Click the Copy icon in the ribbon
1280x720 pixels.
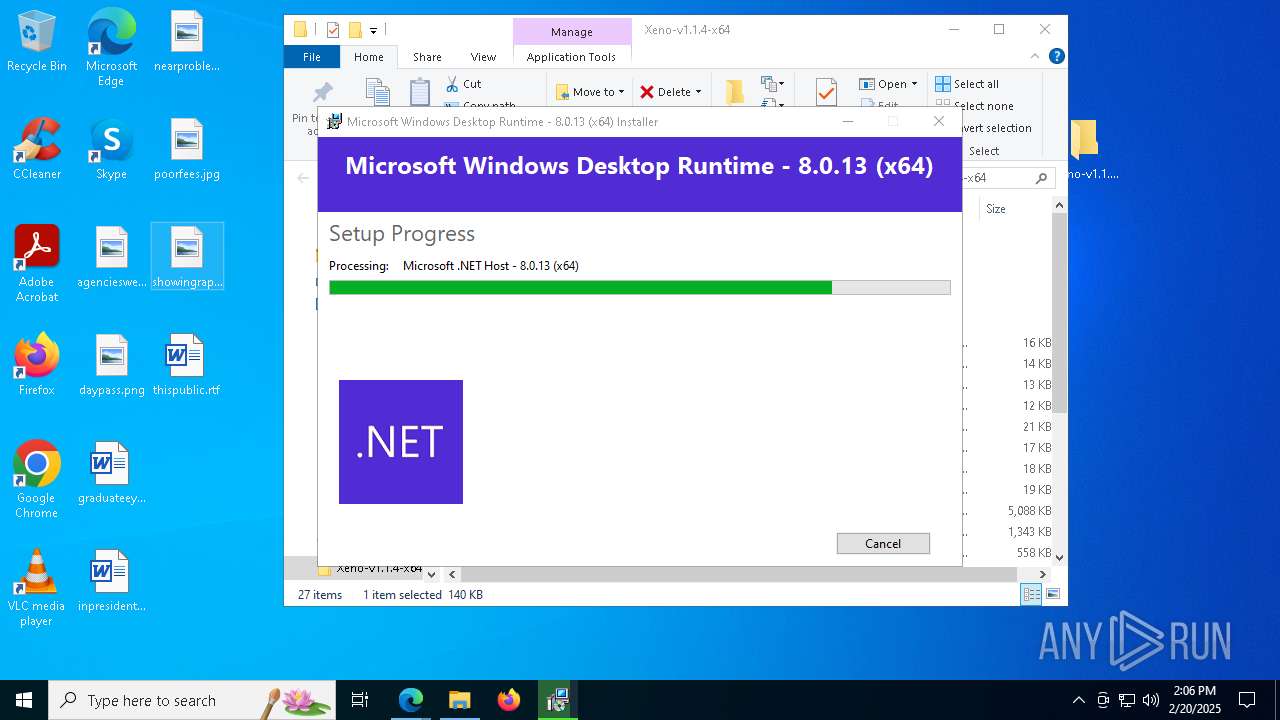pyautogui.click(x=378, y=92)
